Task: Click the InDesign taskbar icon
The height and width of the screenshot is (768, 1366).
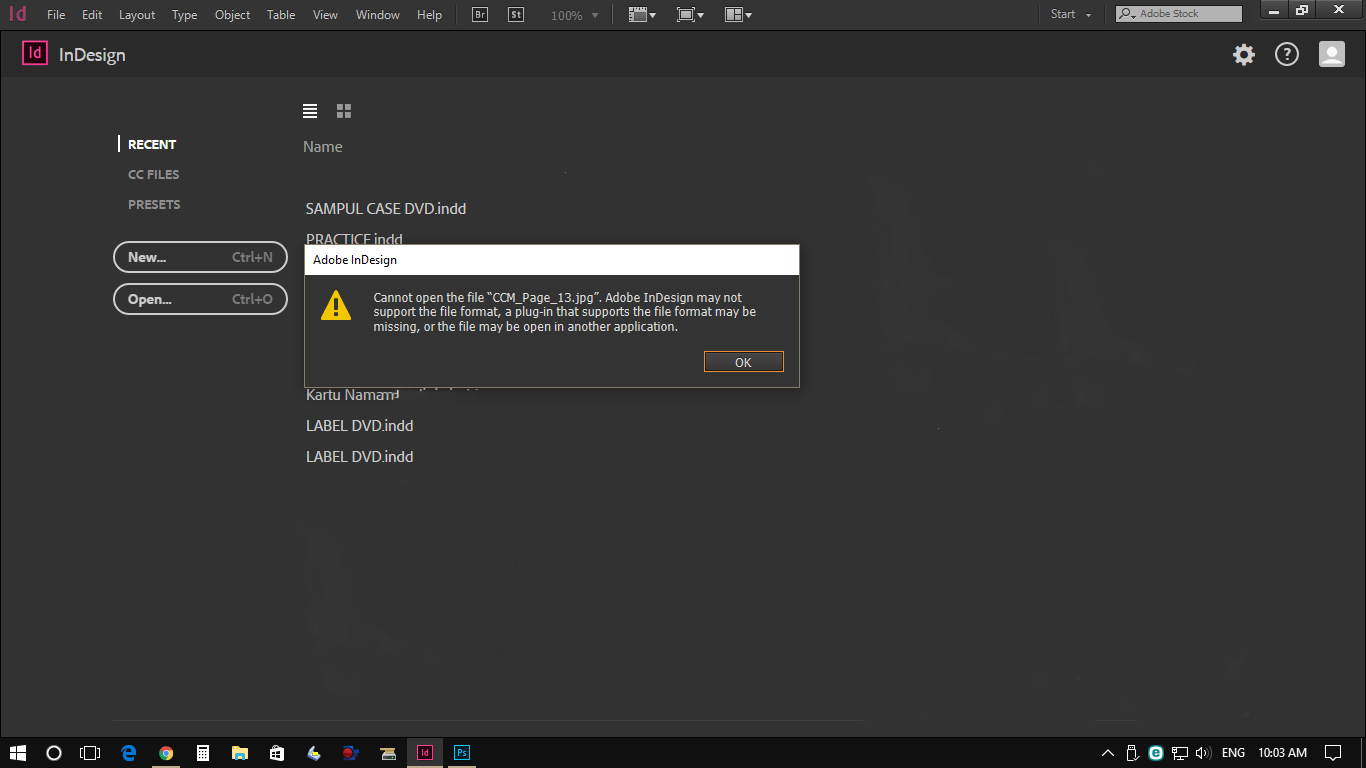Action: point(425,753)
